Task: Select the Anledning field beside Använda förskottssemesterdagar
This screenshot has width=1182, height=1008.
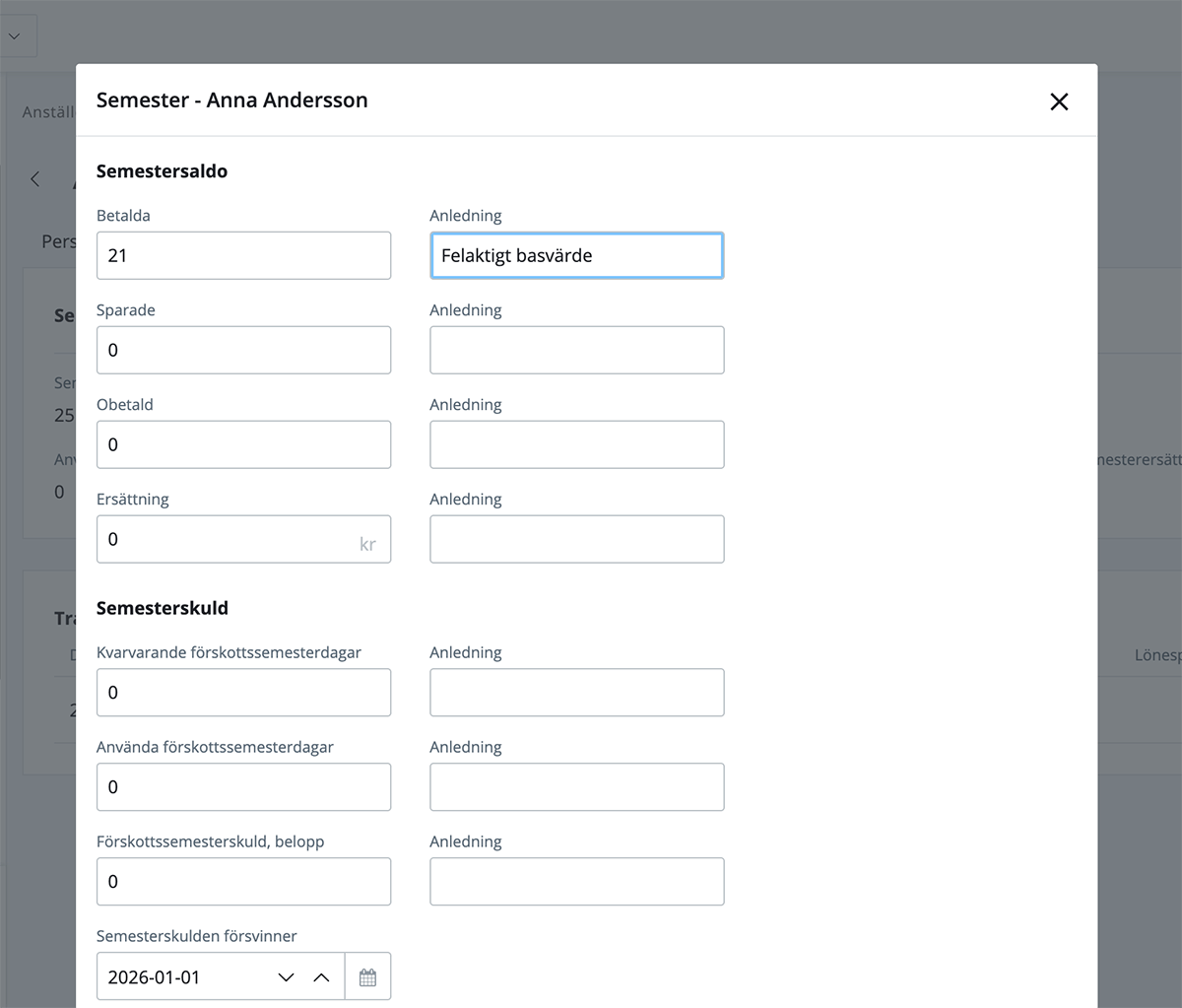Action: pyautogui.click(x=576, y=787)
